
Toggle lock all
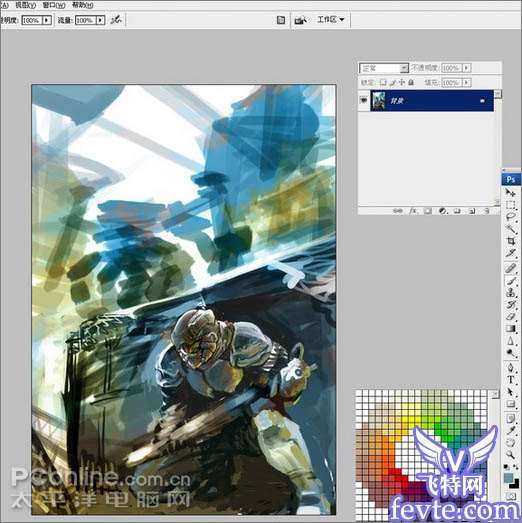click(411, 82)
